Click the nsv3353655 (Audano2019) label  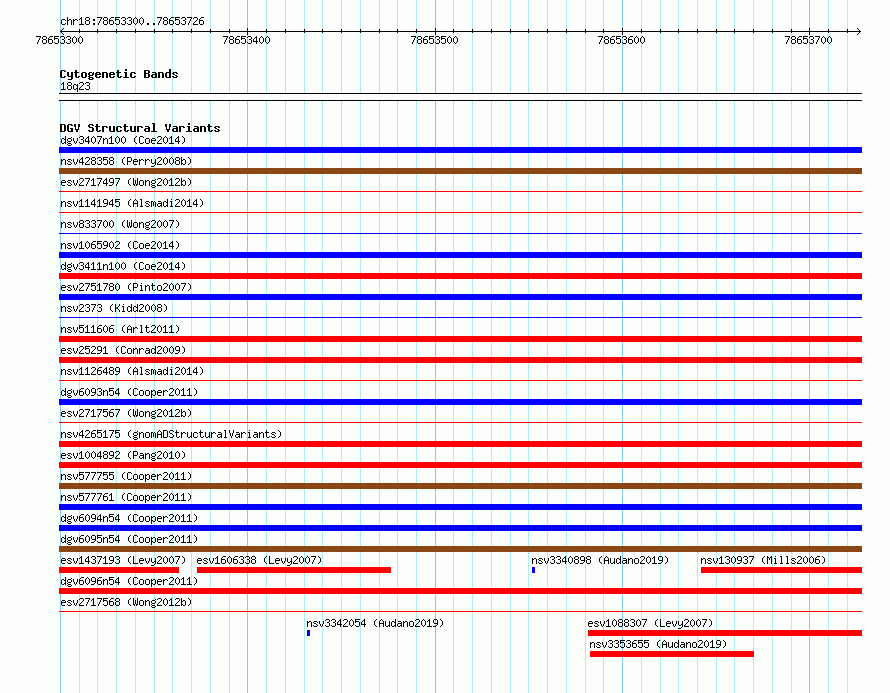[658, 644]
